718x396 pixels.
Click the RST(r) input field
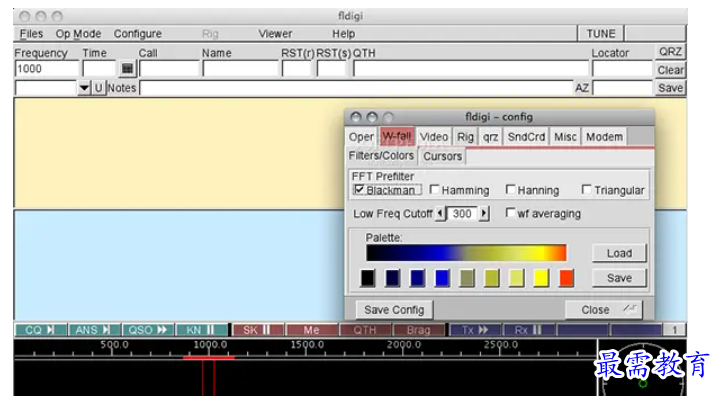pos(297,69)
